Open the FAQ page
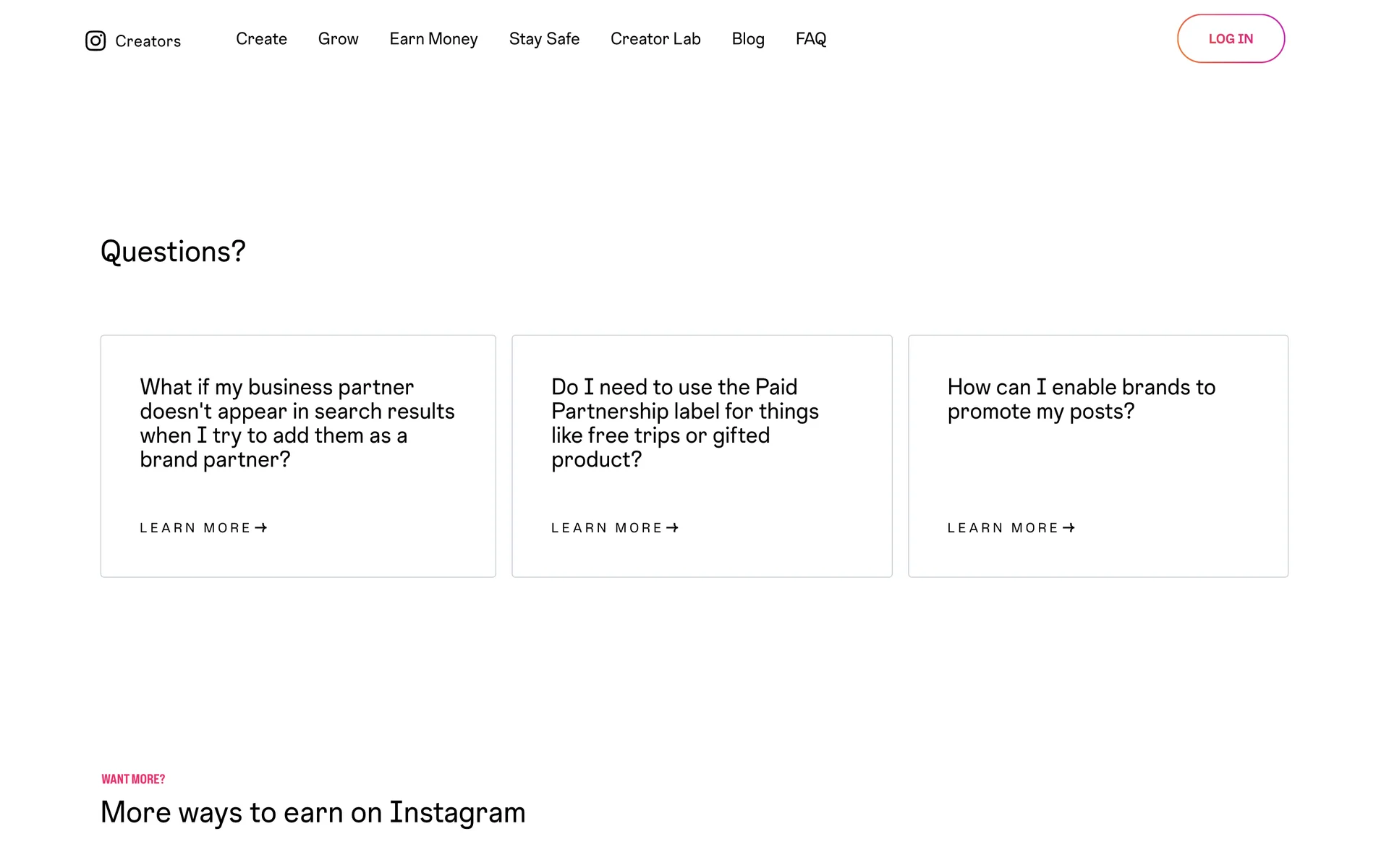This screenshot has width=1389, height=868. (x=810, y=39)
